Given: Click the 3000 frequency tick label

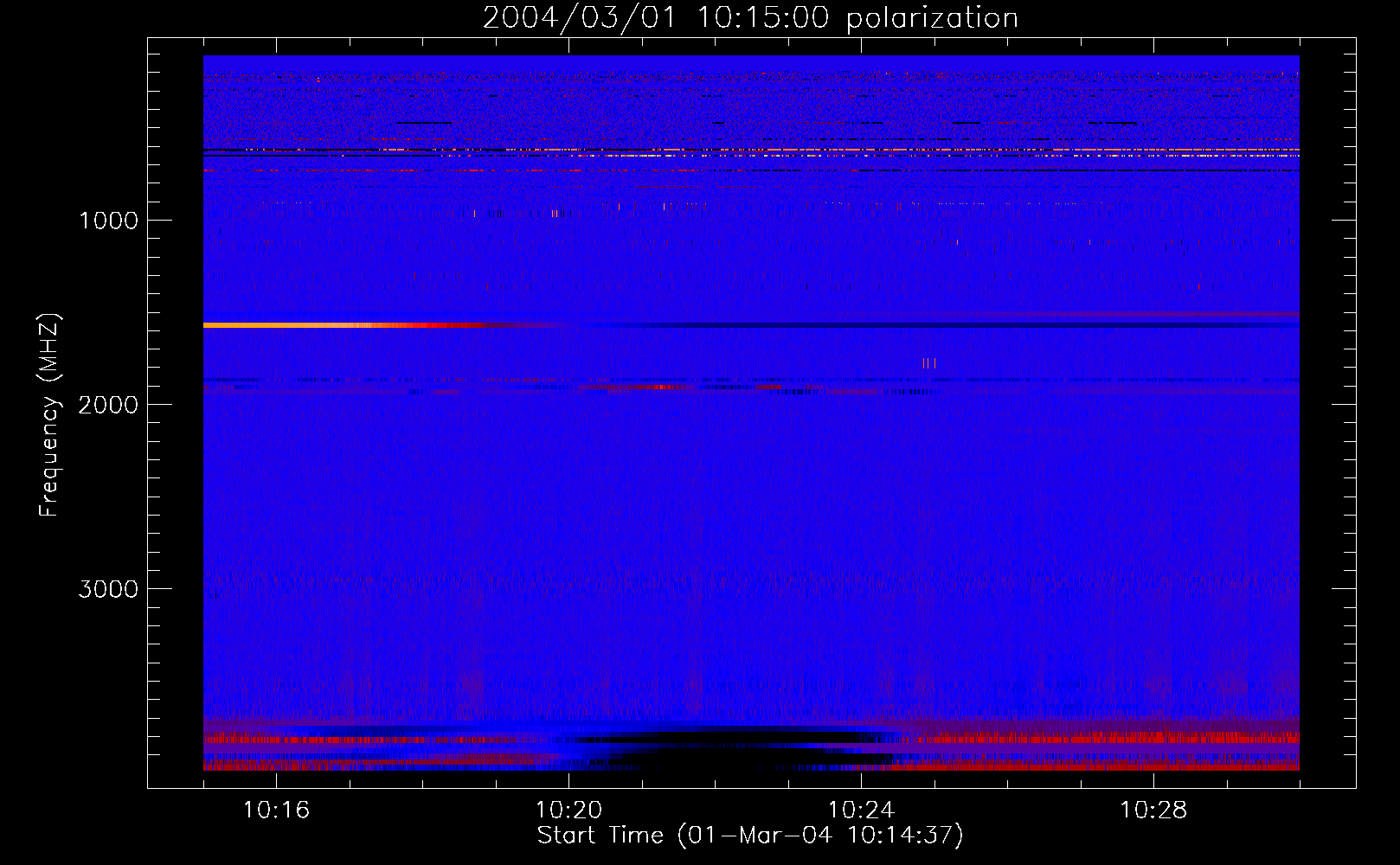Looking at the screenshot, I should coord(108,589).
